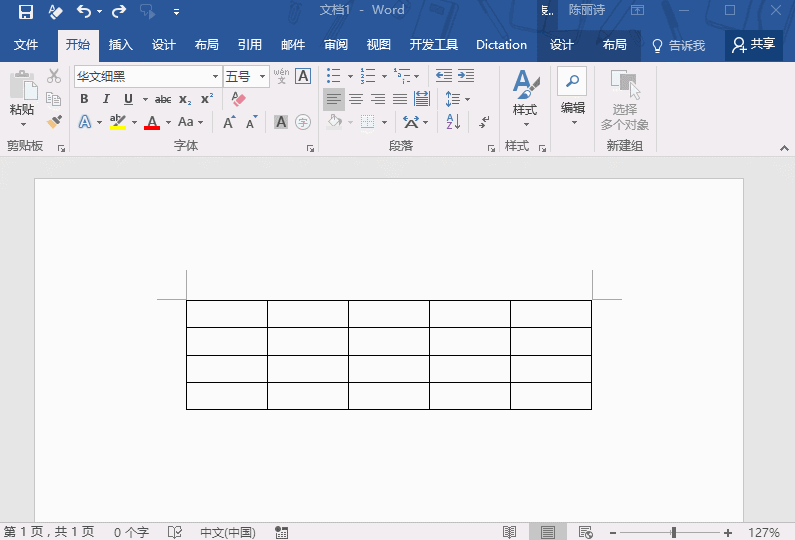Increase the font size

[x=229, y=122]
